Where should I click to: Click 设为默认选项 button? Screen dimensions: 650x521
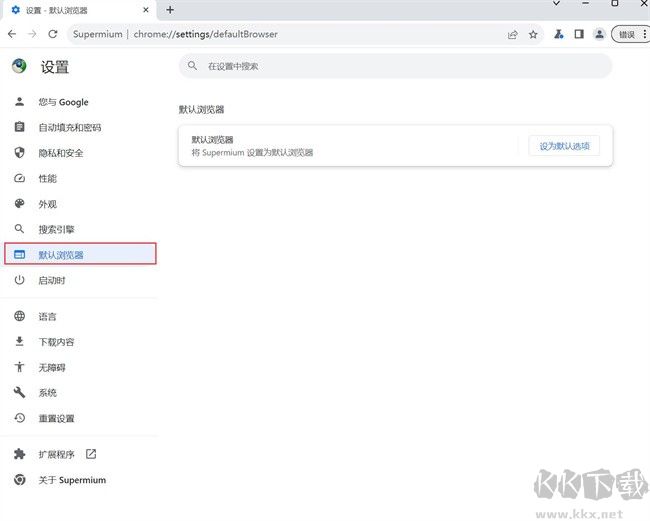pyautogui.click(x=564, y=146)
